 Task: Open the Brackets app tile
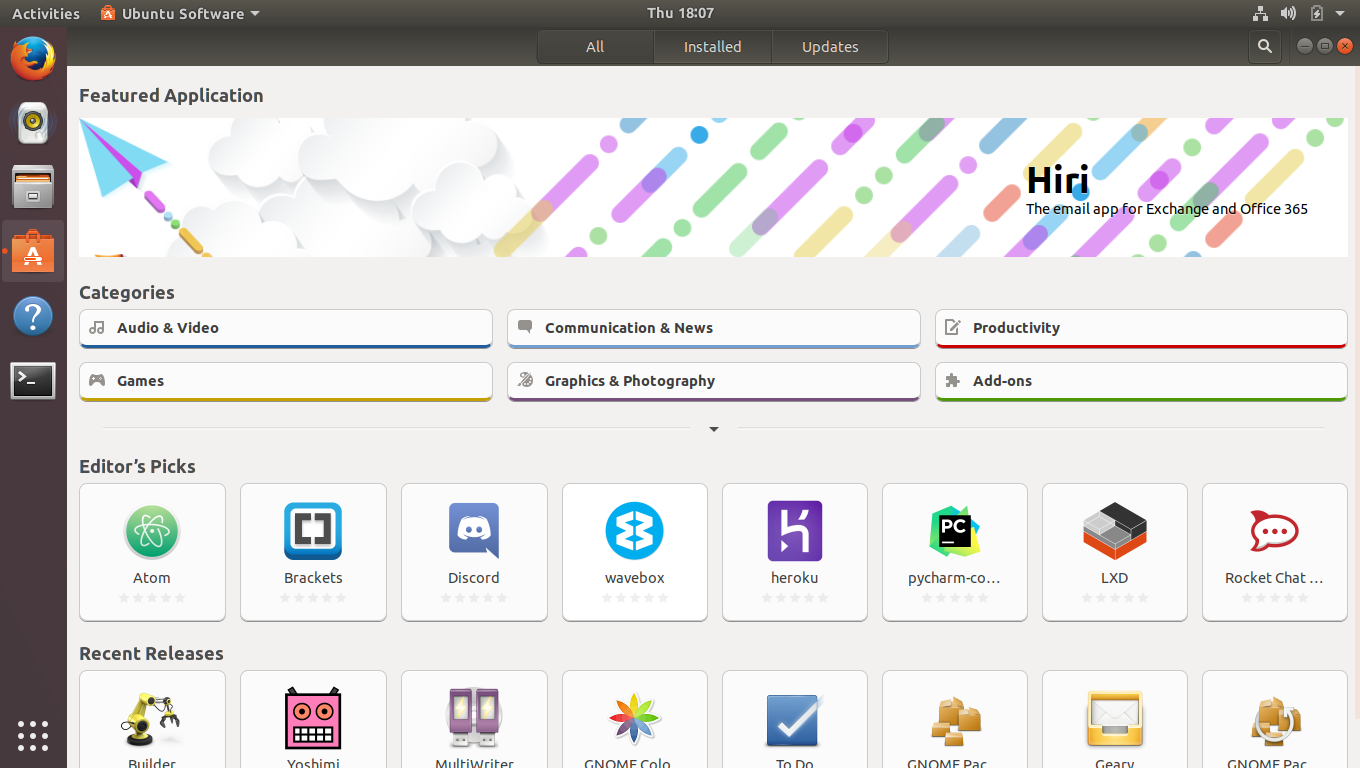(x=313, y=552)
